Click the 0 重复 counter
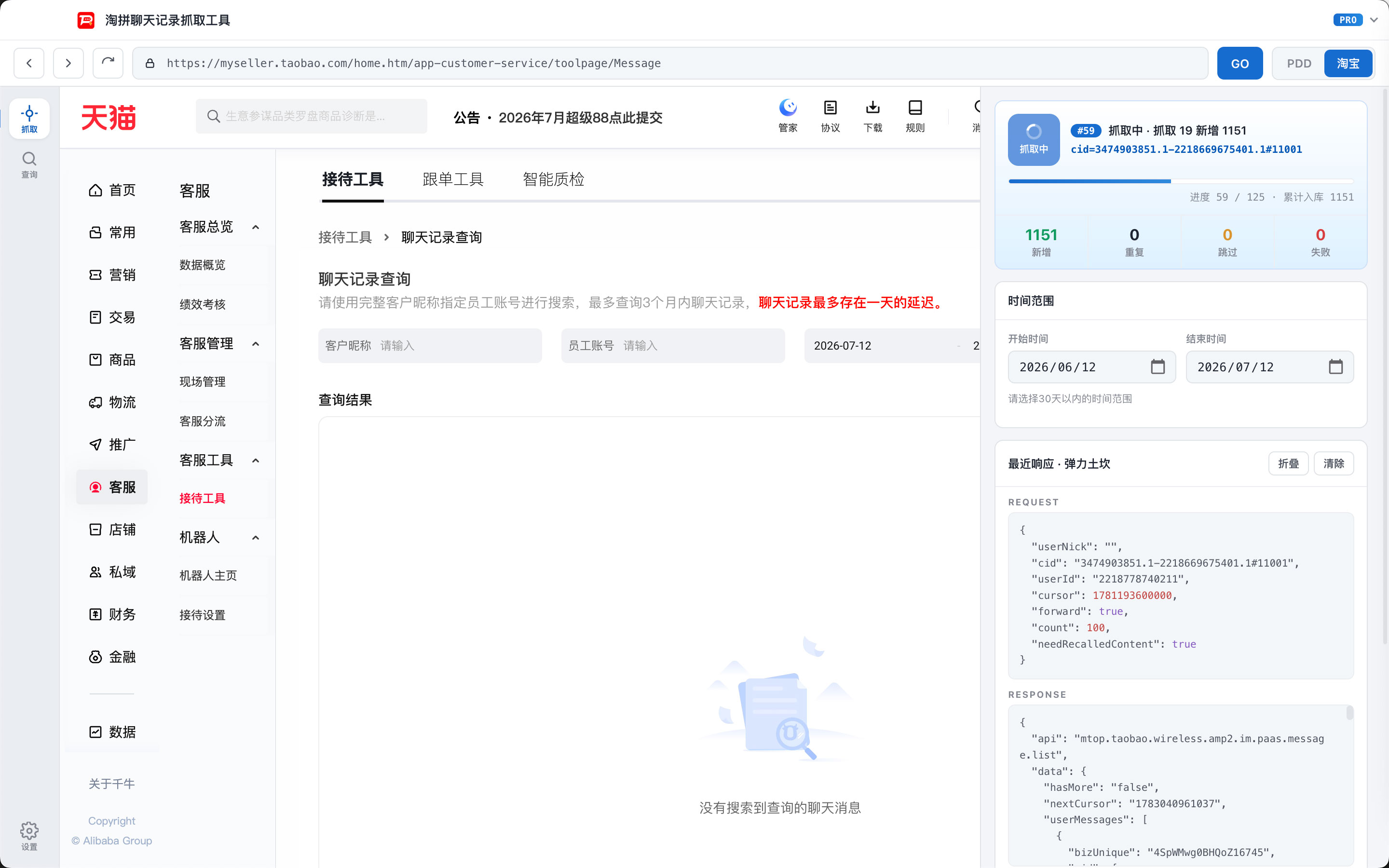This screenshot has height=868, width=1389. click(x=1134, y=242)
